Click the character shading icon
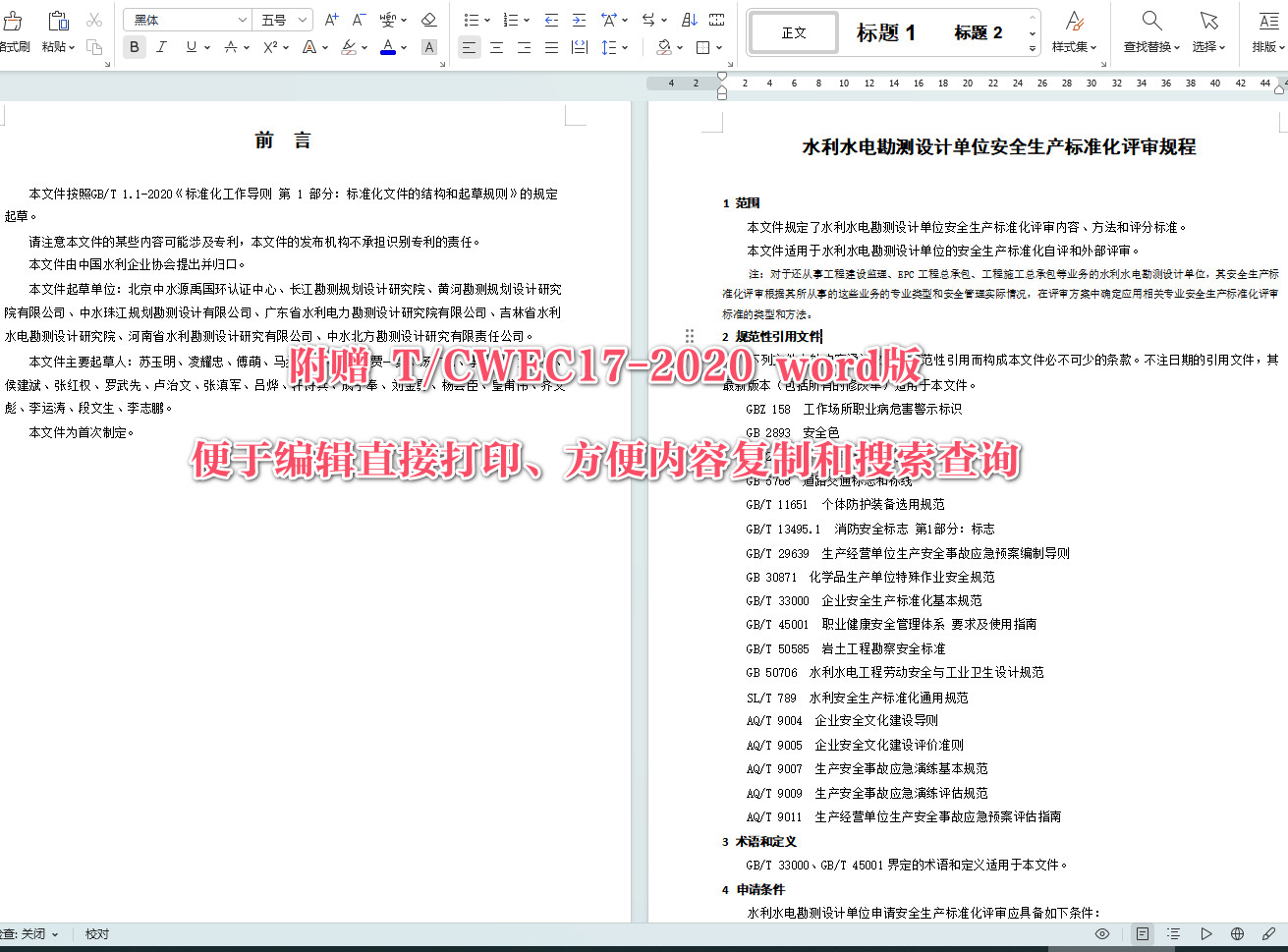The image size is (1288, 952). pyautogui.click(x=428, y=46)
